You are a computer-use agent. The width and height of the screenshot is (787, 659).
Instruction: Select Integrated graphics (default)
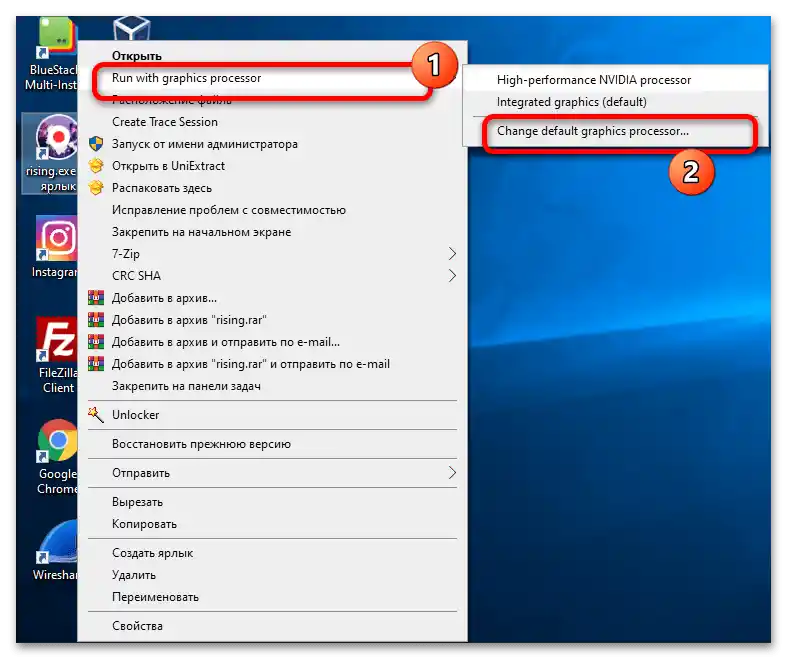pos(615,102)
